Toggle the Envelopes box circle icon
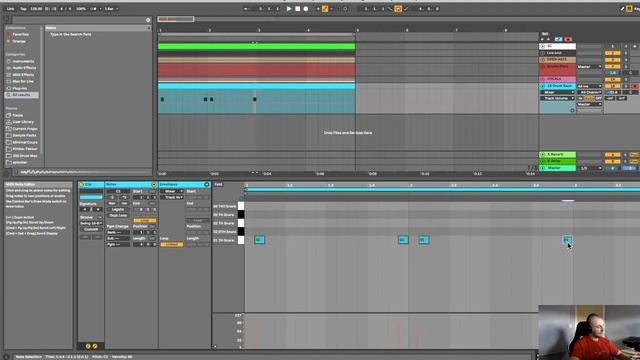Viewport: 640px width, 360px height. click(x=207, y=184)
